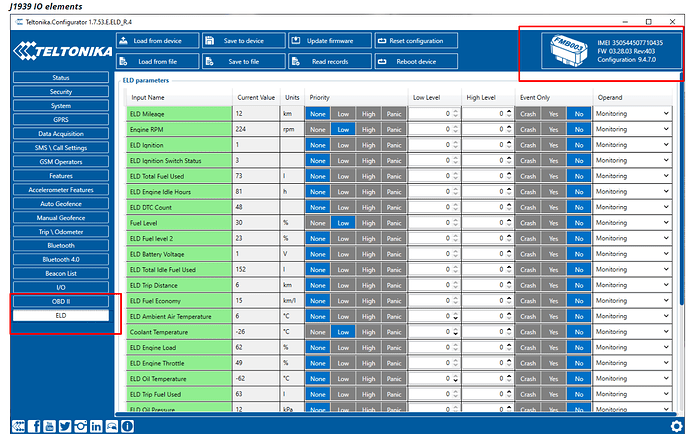This screenshot has height=434, width=690.
Task: Open the Manual Geofence section
Action: point(61,217)
